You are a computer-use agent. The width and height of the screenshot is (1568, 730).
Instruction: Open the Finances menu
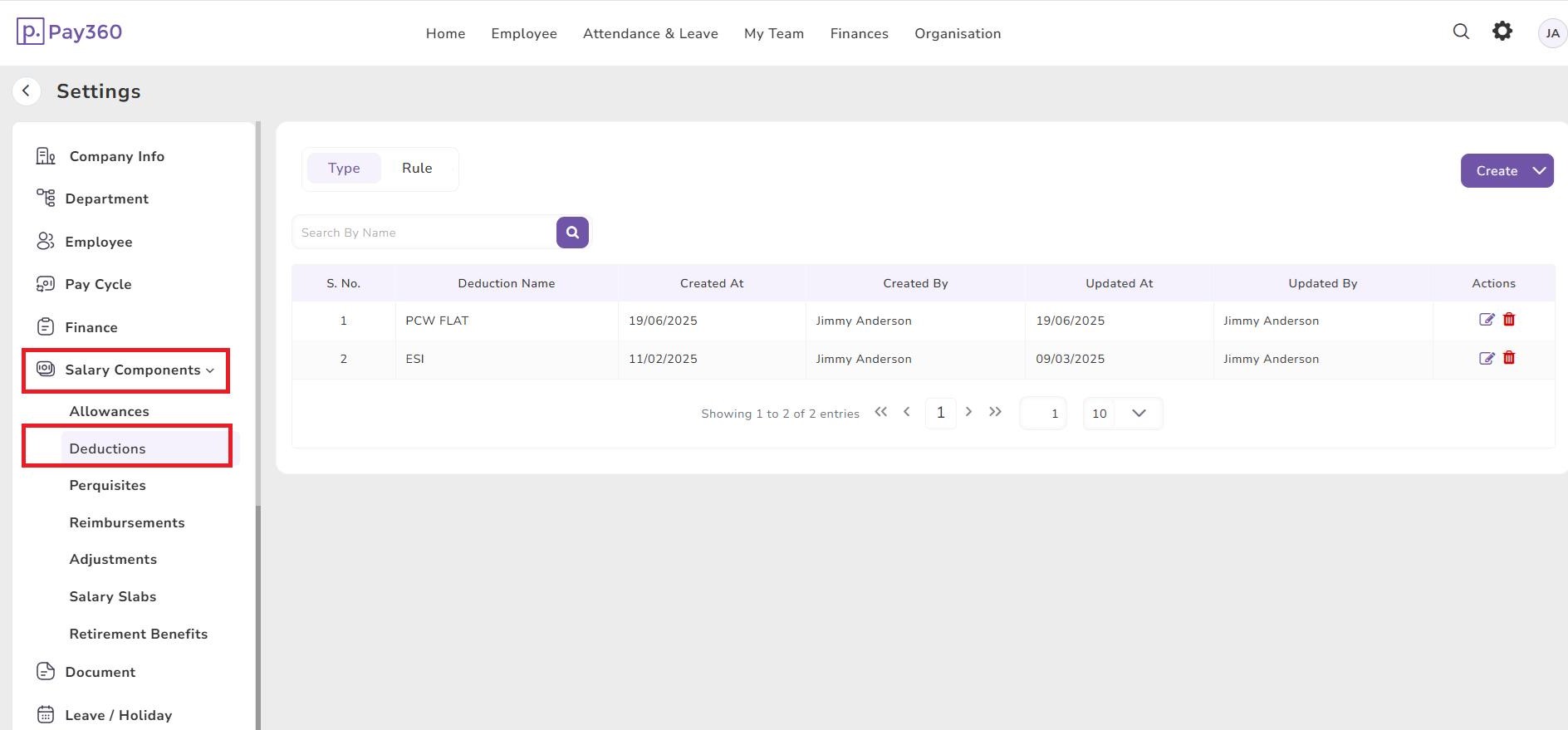(859, 34)
